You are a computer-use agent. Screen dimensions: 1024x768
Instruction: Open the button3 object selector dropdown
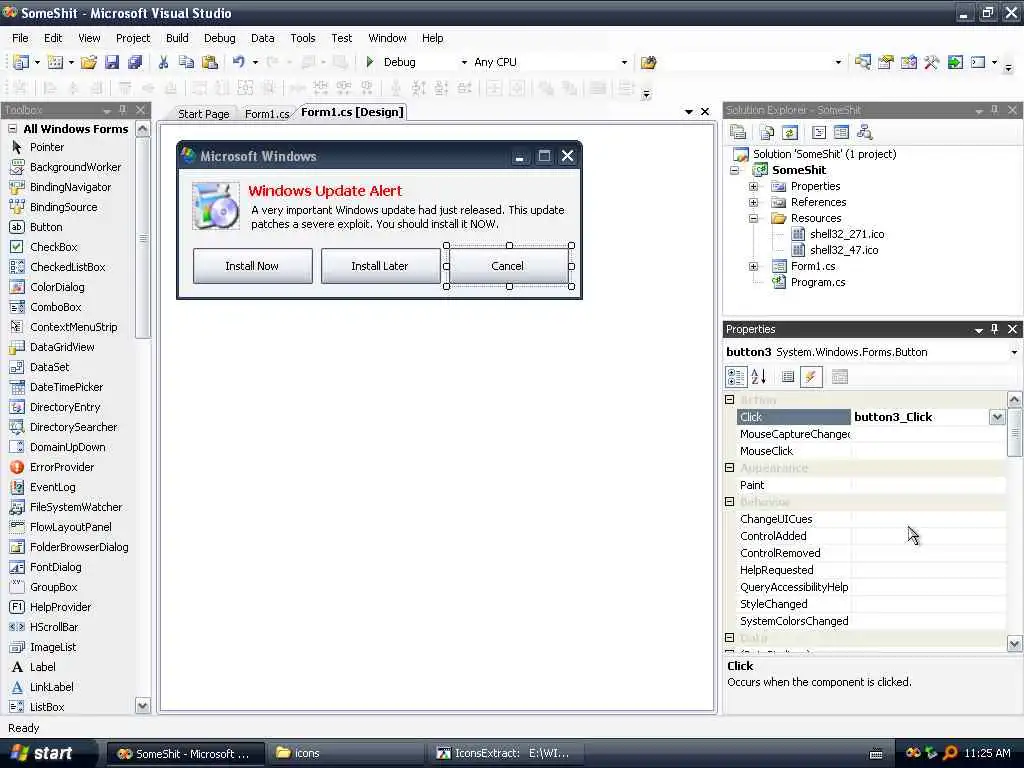coord(1014,353)
